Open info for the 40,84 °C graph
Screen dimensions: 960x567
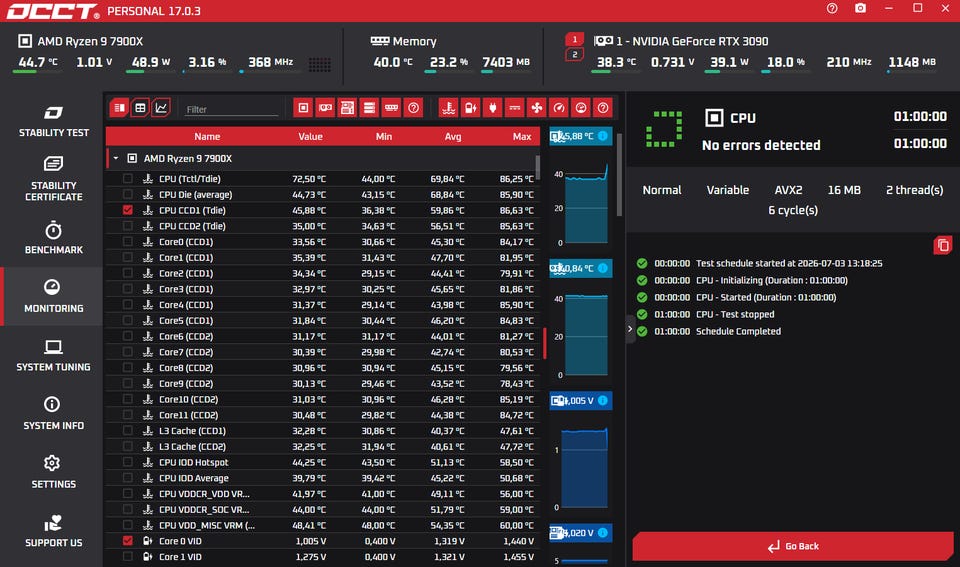tap(602, 268)
